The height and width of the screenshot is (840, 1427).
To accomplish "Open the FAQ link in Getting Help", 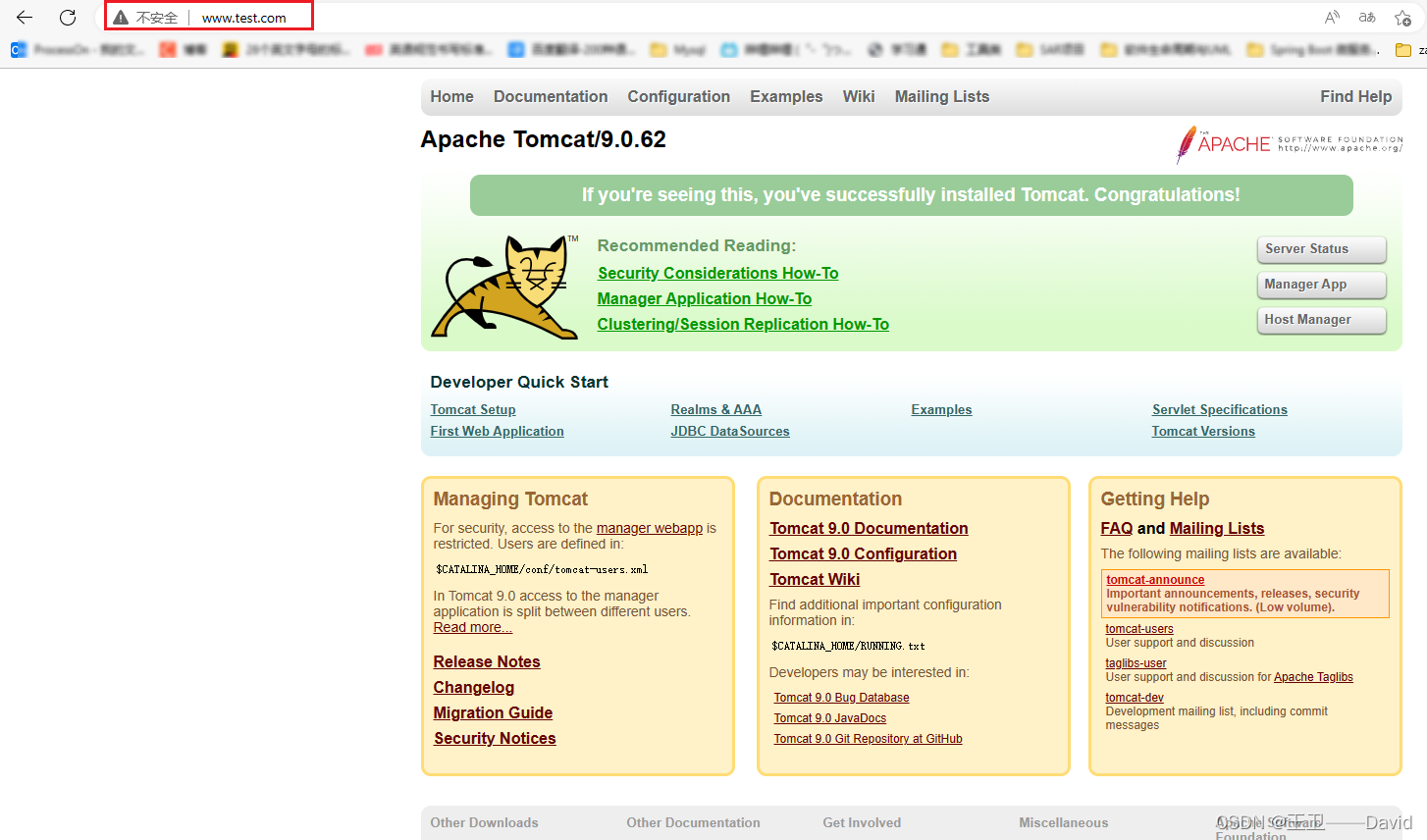I will (x=1117, y=528).
